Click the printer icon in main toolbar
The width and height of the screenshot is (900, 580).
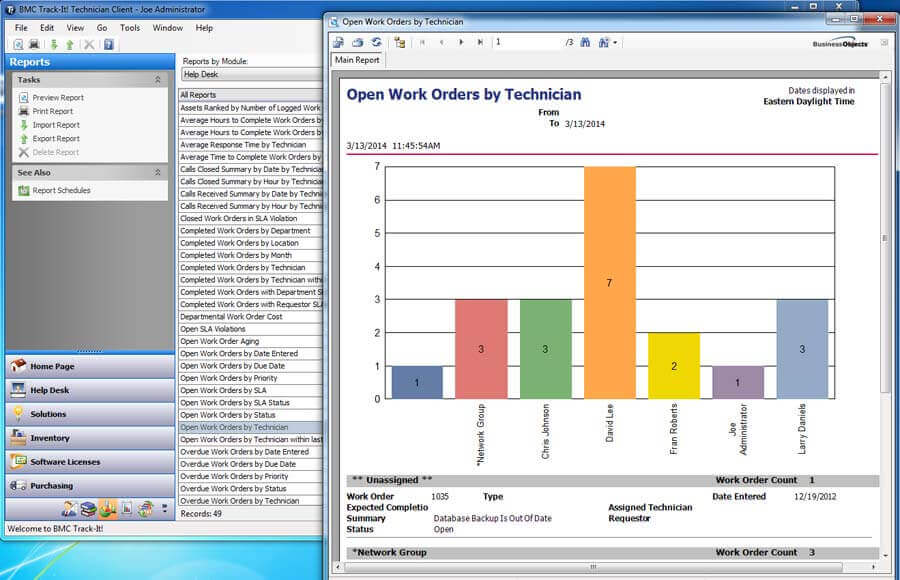coord(34,44)
